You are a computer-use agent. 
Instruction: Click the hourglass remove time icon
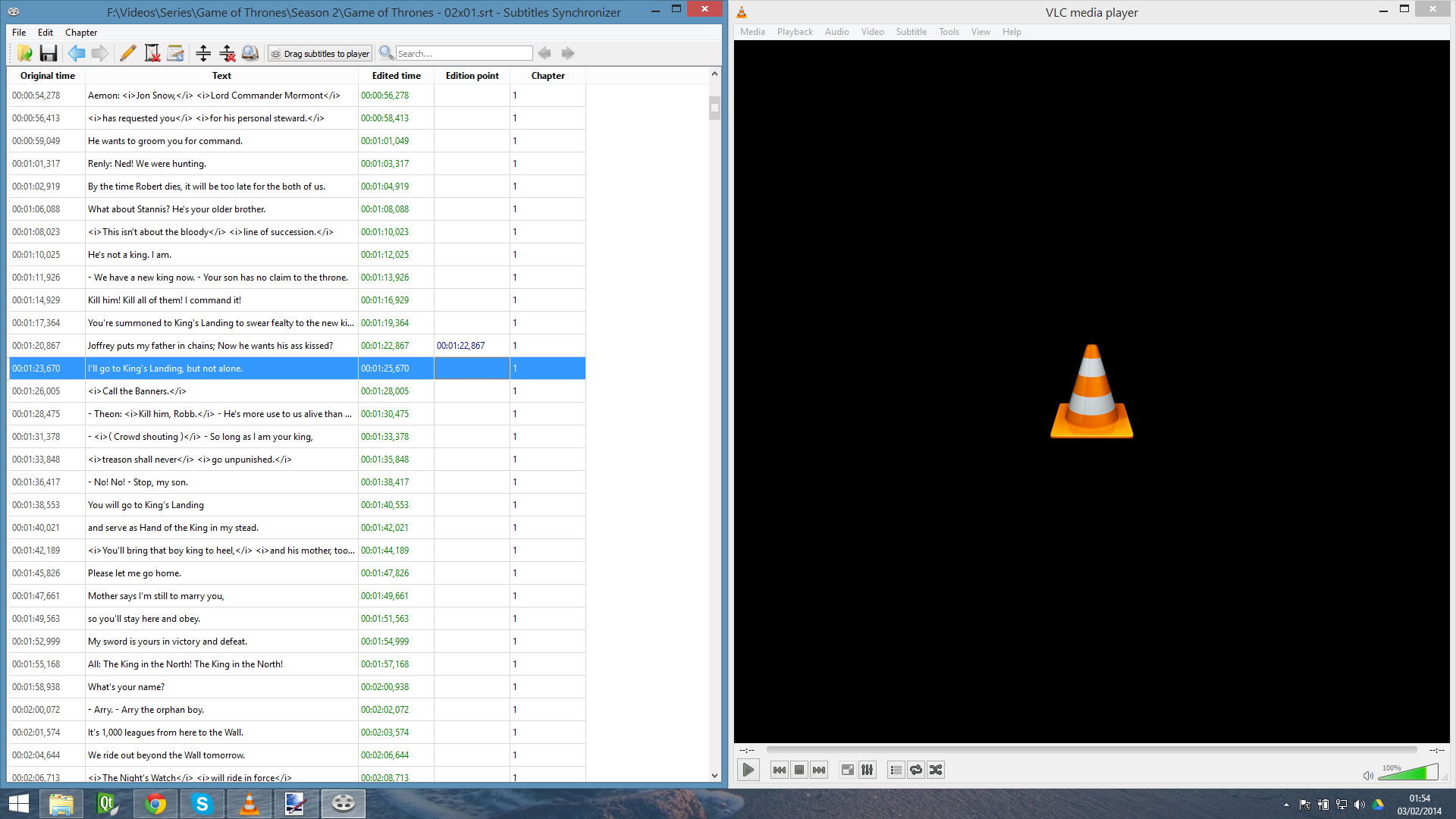point(152,53)
